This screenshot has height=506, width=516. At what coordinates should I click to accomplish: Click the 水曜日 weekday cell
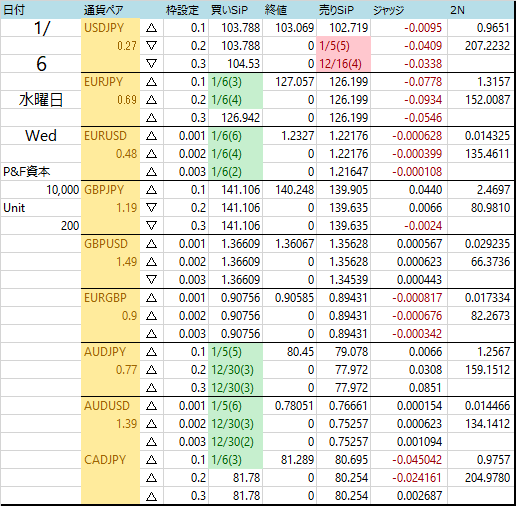click(x=41, y=100)
